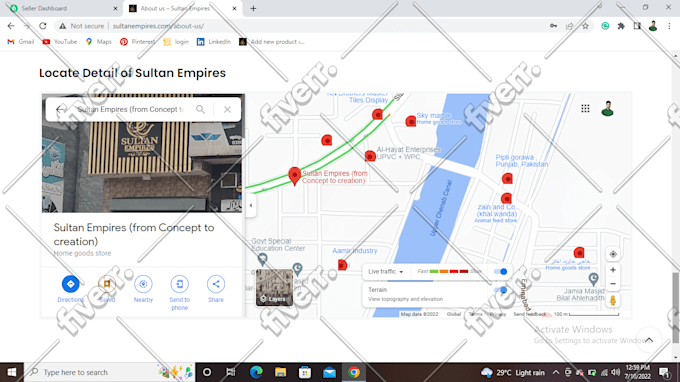Switch to the Seller Dashboard tab

pyautogui.click(x=63, y=8)
